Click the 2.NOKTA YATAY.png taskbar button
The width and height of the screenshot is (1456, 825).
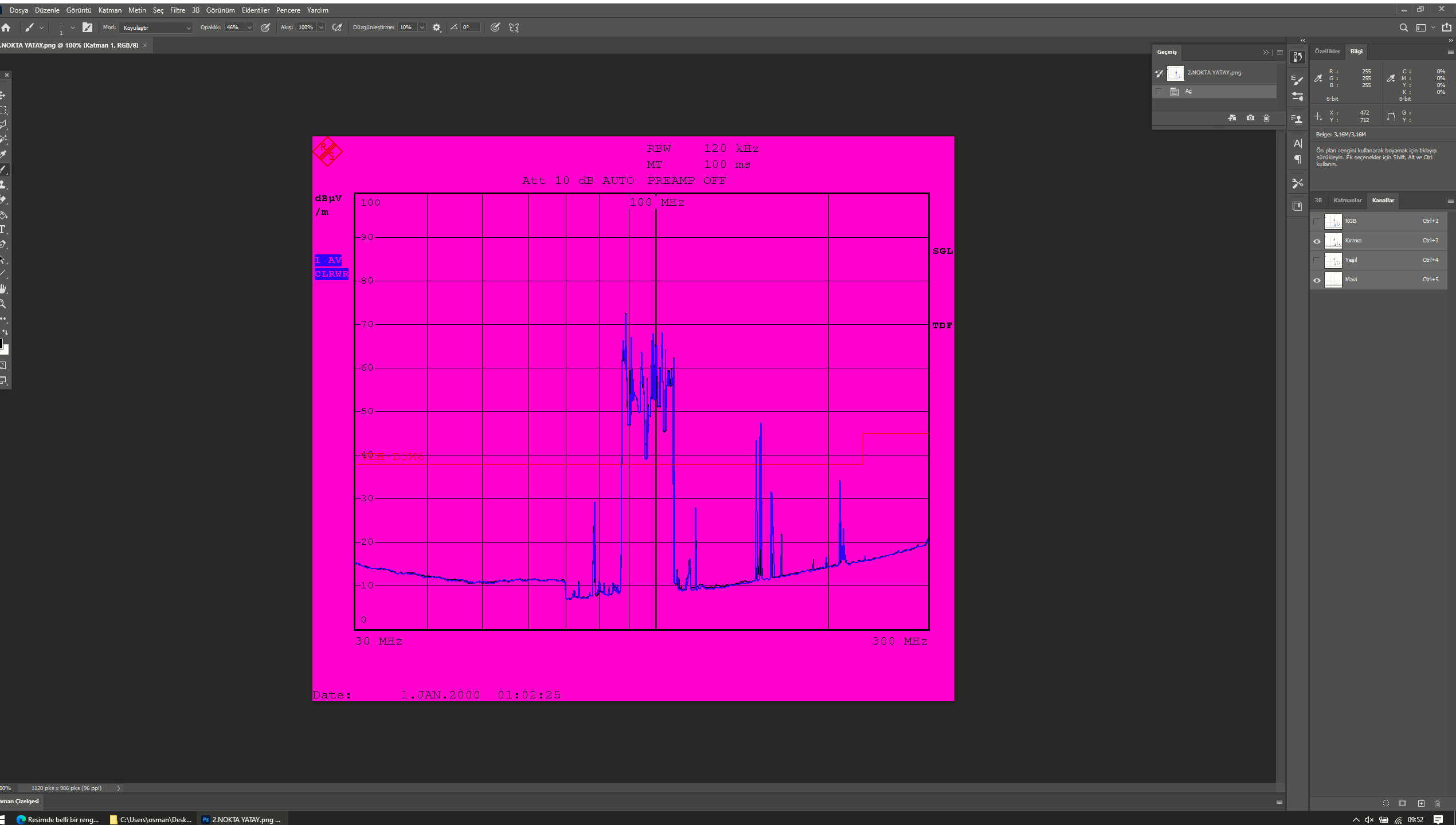pyautogui.click(x=242, y=819)
